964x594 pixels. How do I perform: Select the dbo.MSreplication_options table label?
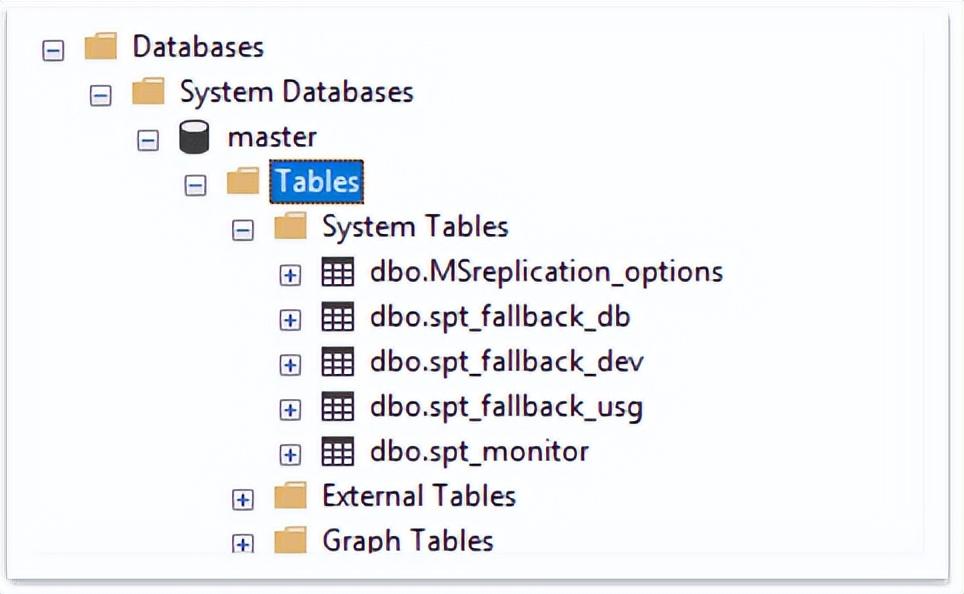point(546,272)
